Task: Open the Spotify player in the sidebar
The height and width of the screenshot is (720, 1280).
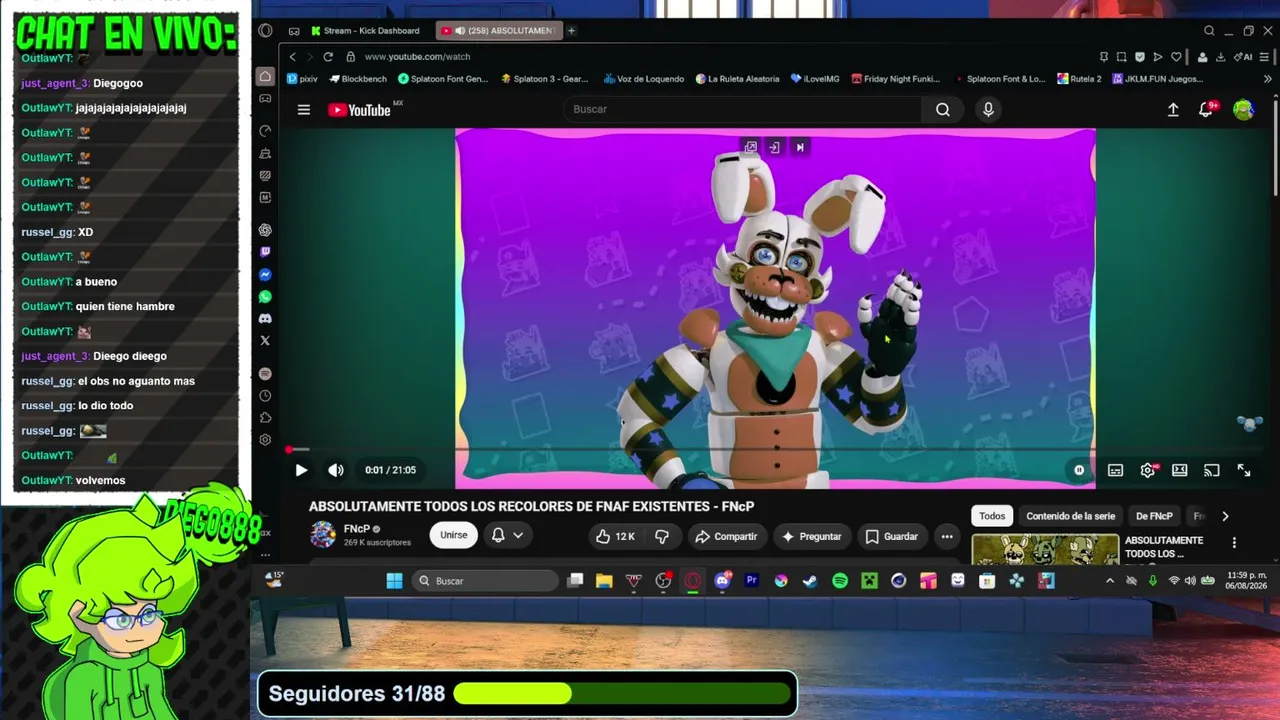Action: [x=265, y=373]
